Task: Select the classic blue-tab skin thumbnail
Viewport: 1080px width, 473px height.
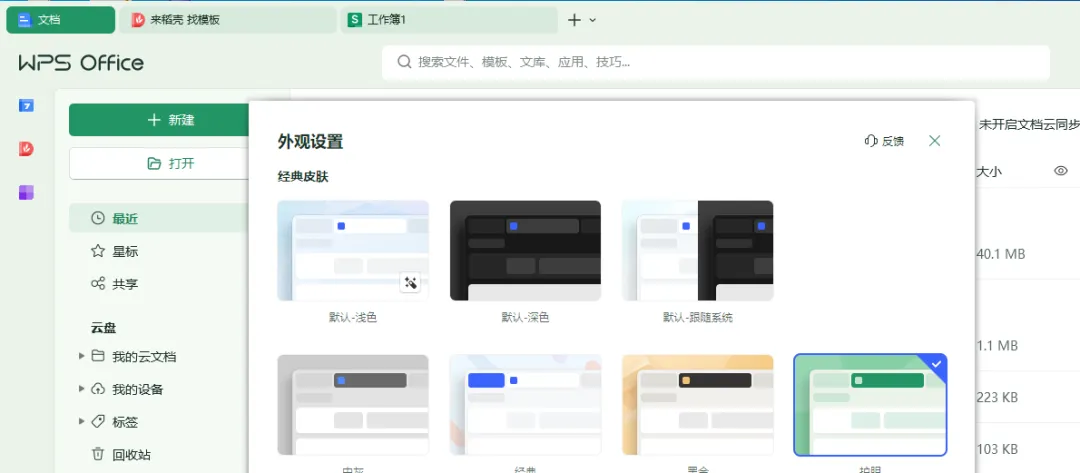Action: coord(525,405)
